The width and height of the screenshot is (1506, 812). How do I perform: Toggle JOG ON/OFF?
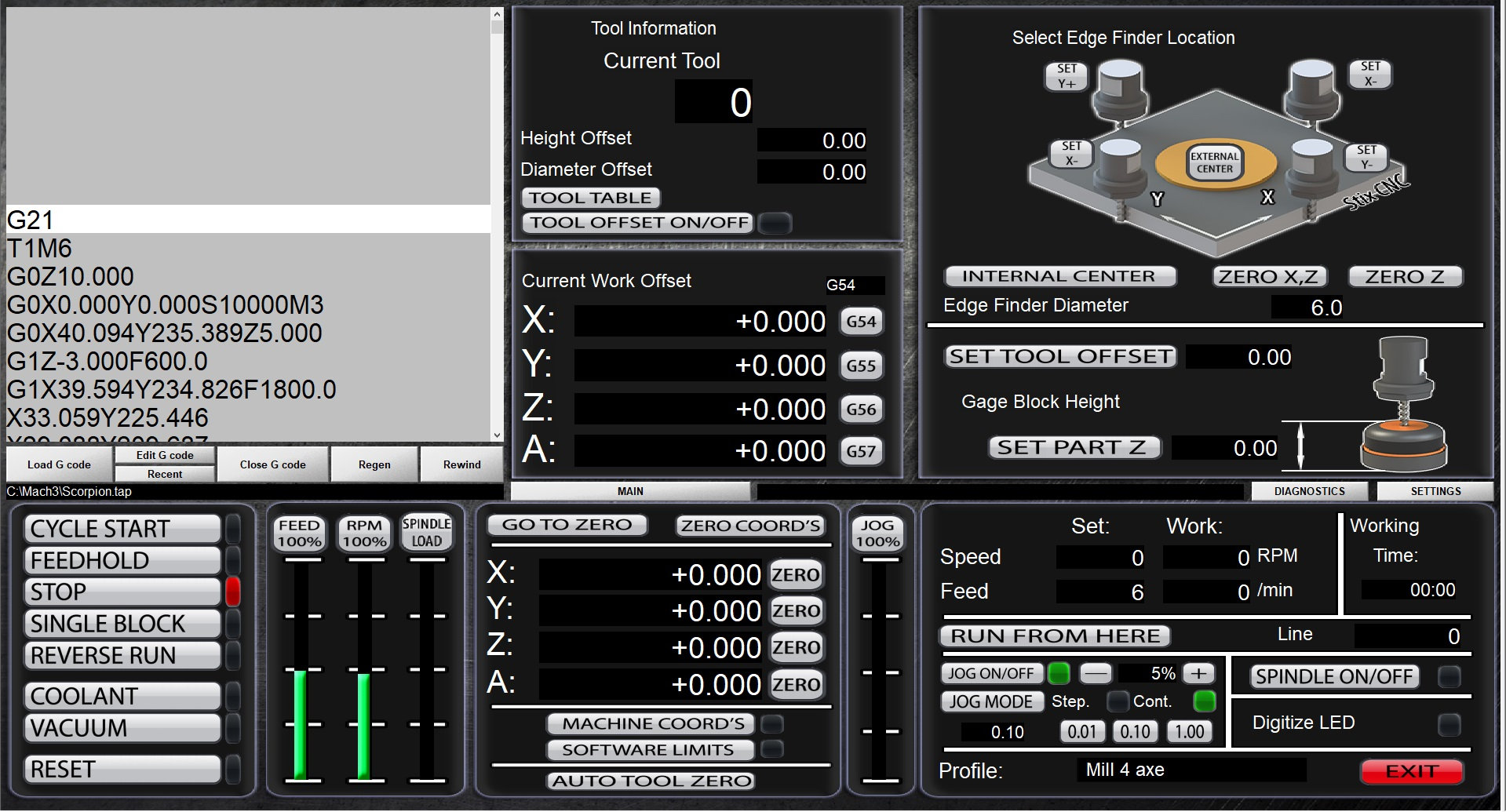(991, 673)
